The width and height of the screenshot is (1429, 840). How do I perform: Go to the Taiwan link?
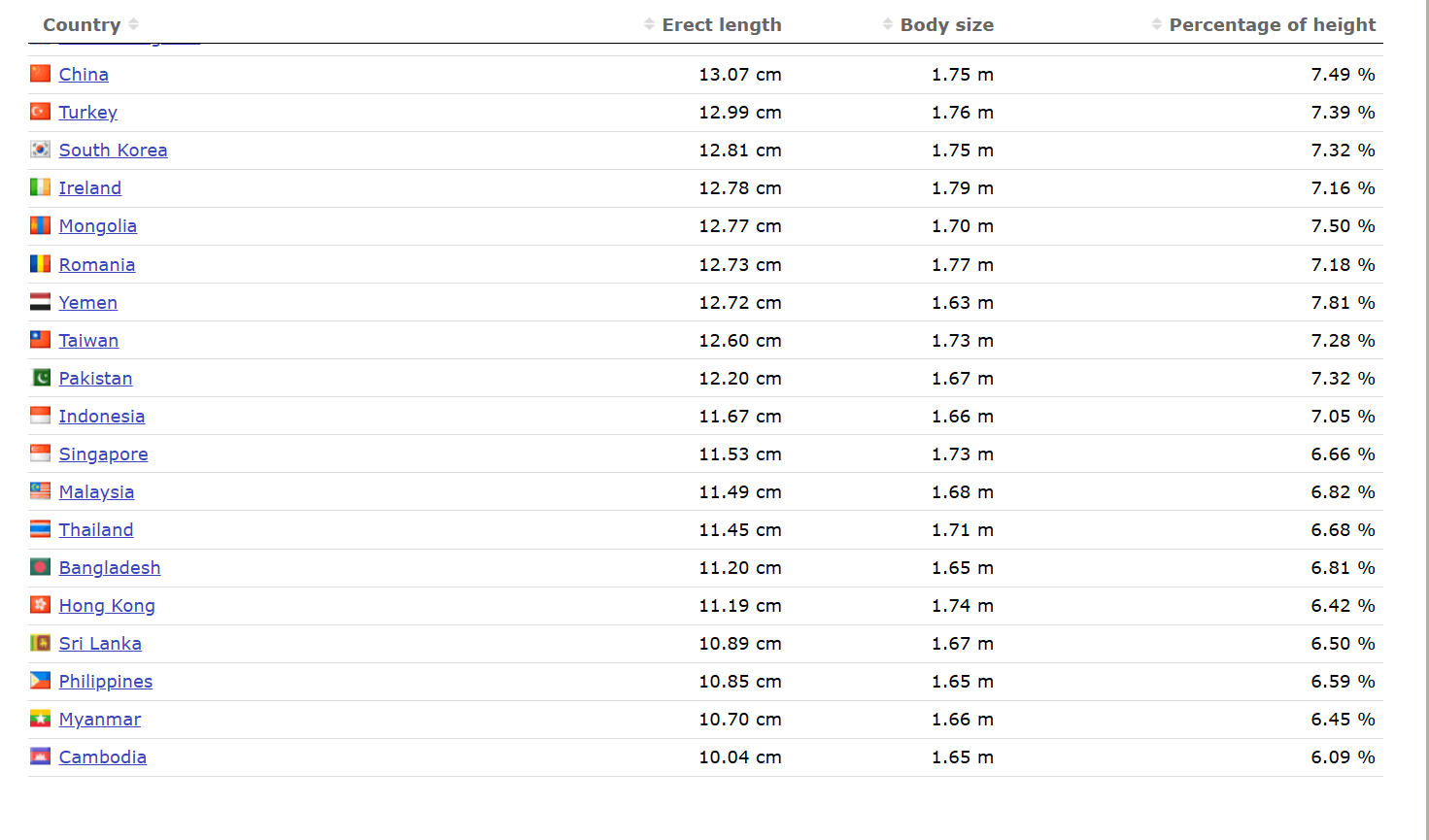(x=88, y=341)
